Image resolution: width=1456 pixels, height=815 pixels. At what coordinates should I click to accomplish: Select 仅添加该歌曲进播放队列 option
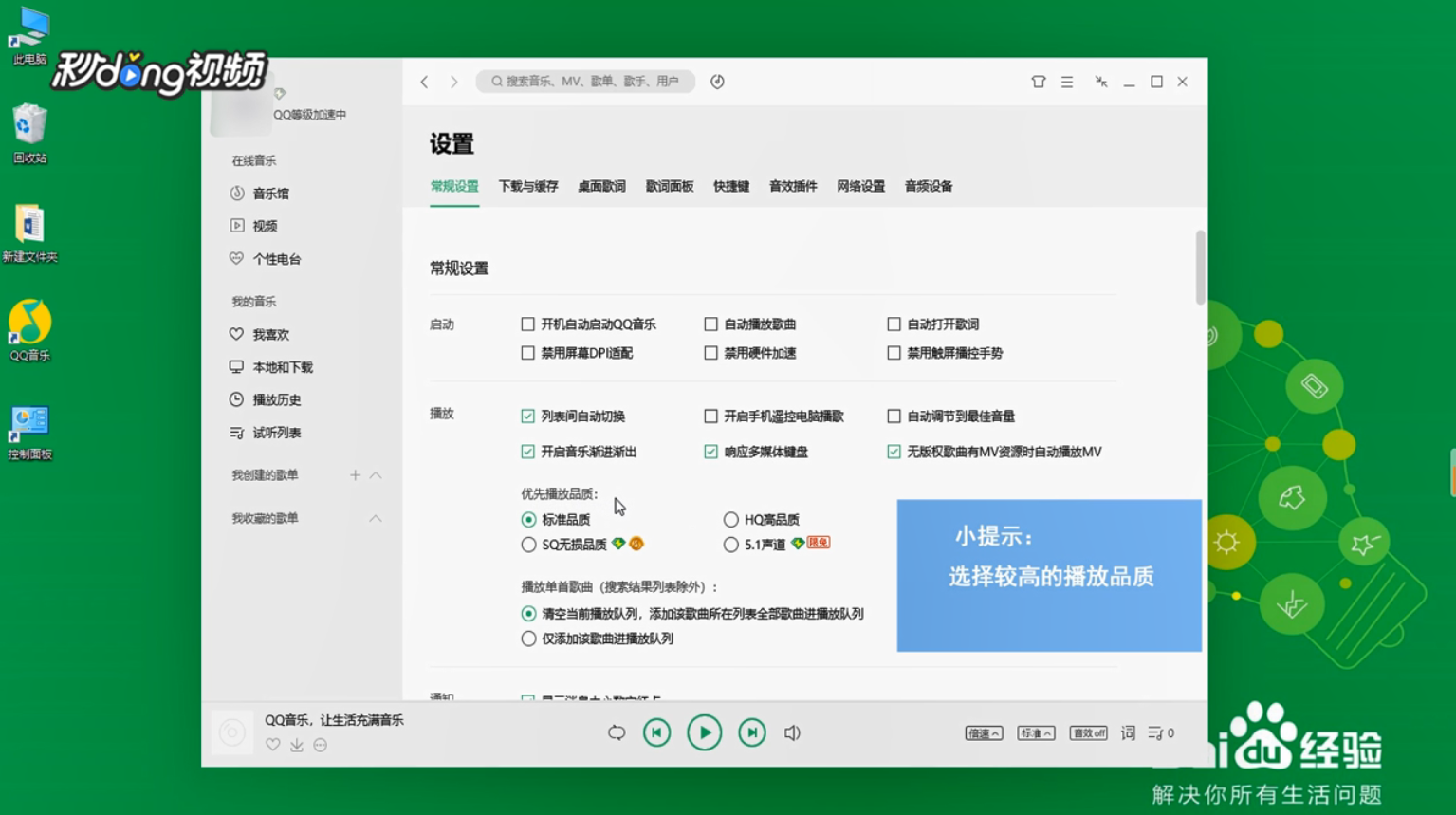click(528, 639)
